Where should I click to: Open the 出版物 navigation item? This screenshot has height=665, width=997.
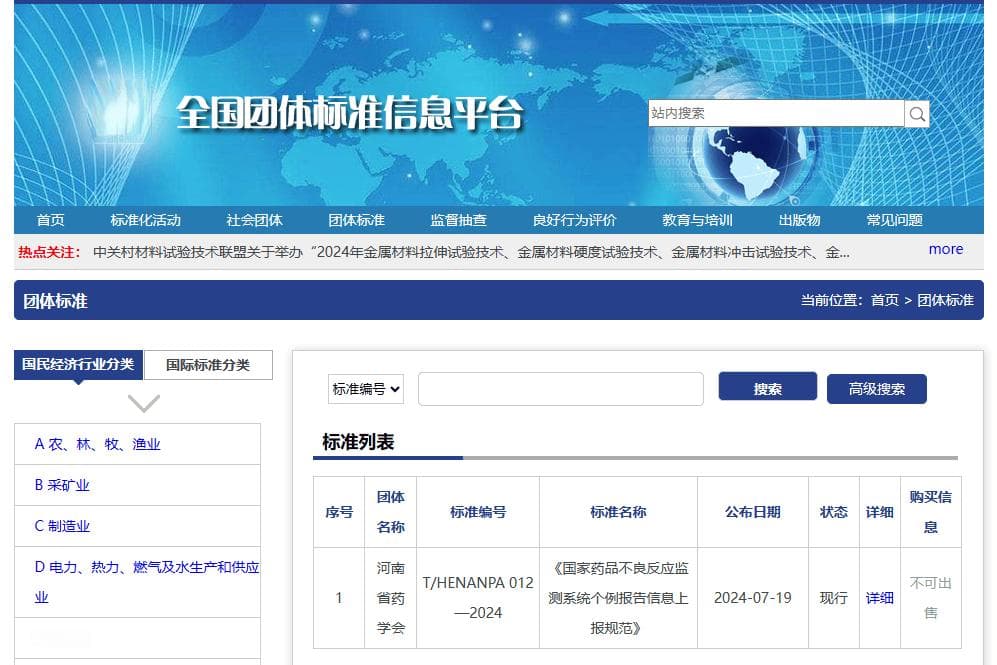tap(799, 220)
